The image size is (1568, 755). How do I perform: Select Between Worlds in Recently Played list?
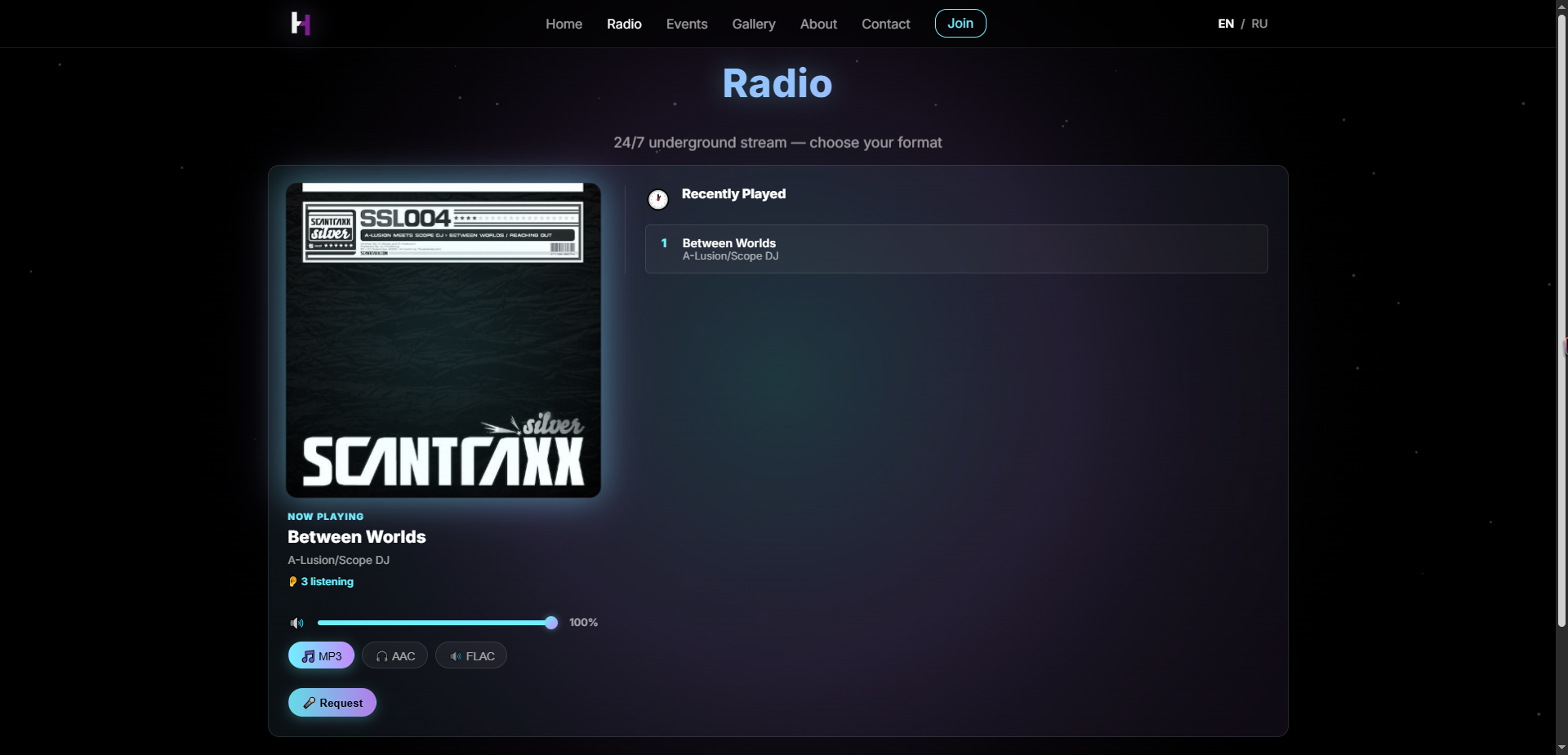[x=955, y=249]
